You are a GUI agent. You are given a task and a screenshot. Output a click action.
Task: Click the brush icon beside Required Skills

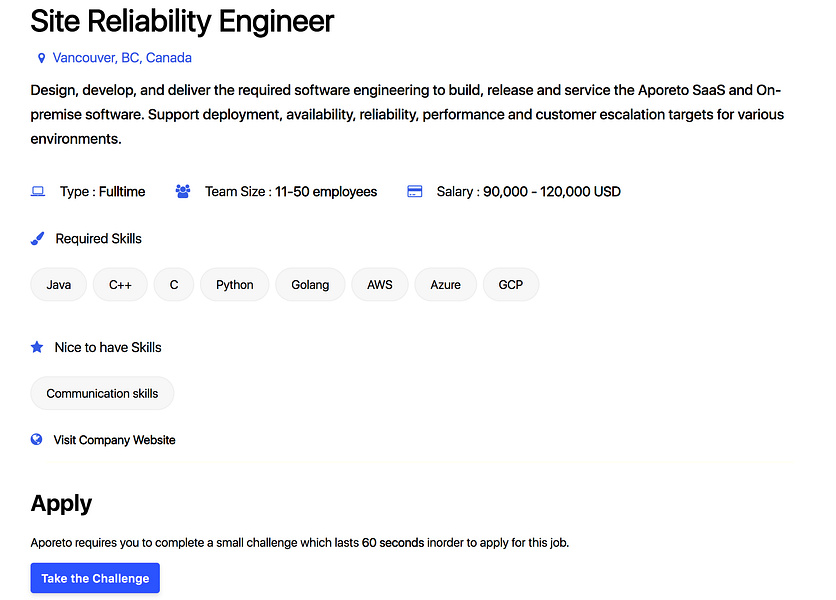click(37, 238)
